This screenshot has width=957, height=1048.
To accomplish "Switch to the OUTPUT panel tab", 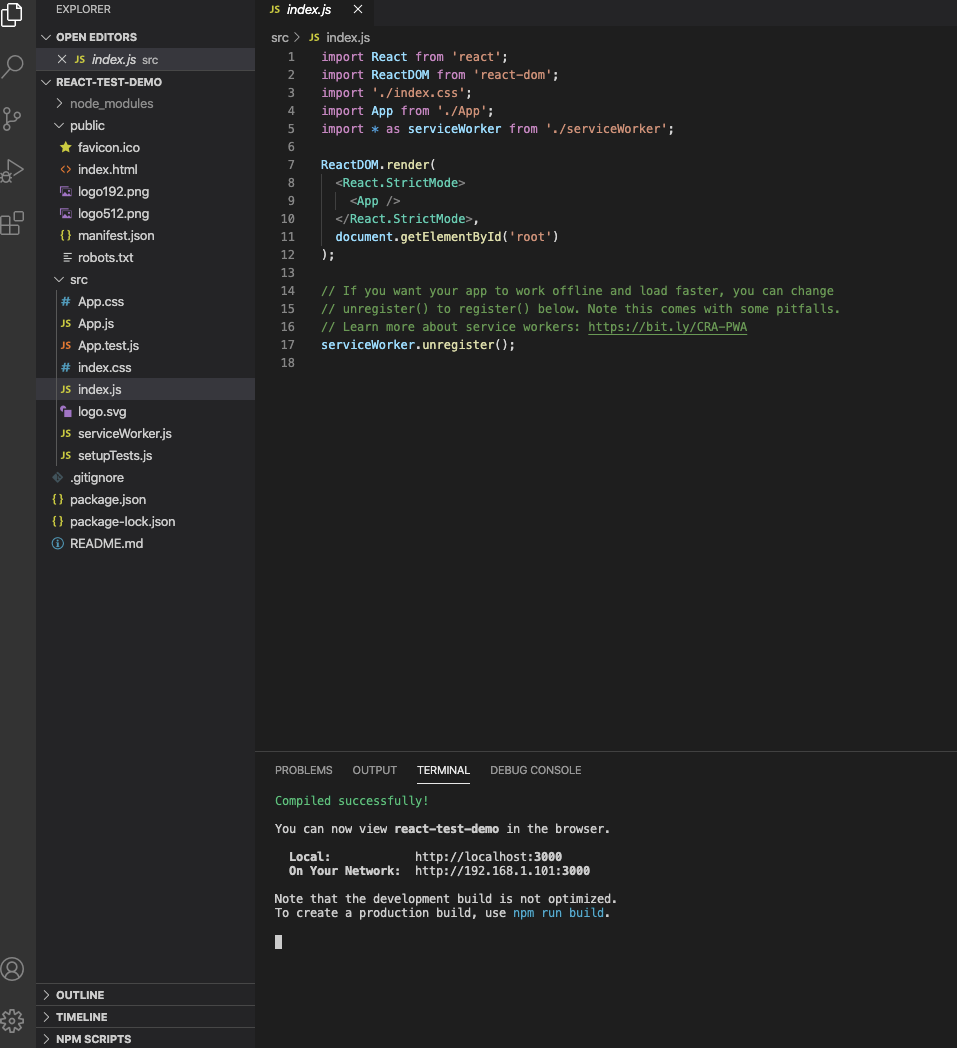I will pos(374,771).
